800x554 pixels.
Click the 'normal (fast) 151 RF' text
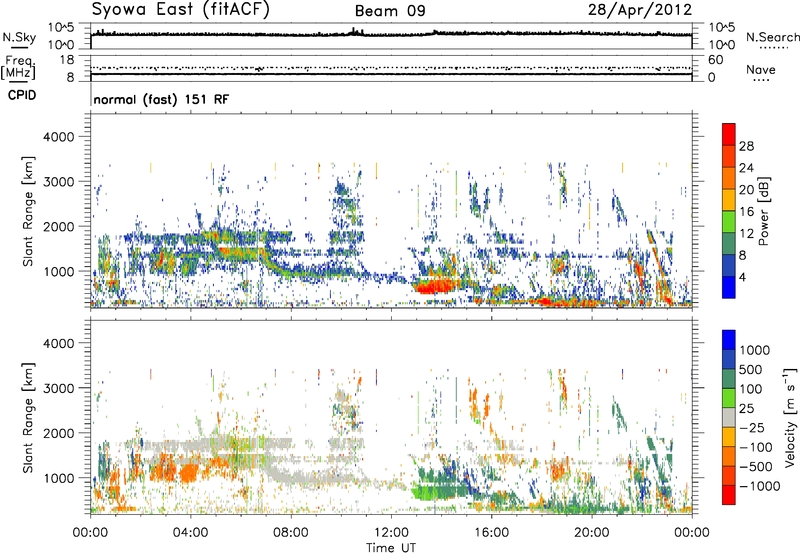tap(161, 99)
